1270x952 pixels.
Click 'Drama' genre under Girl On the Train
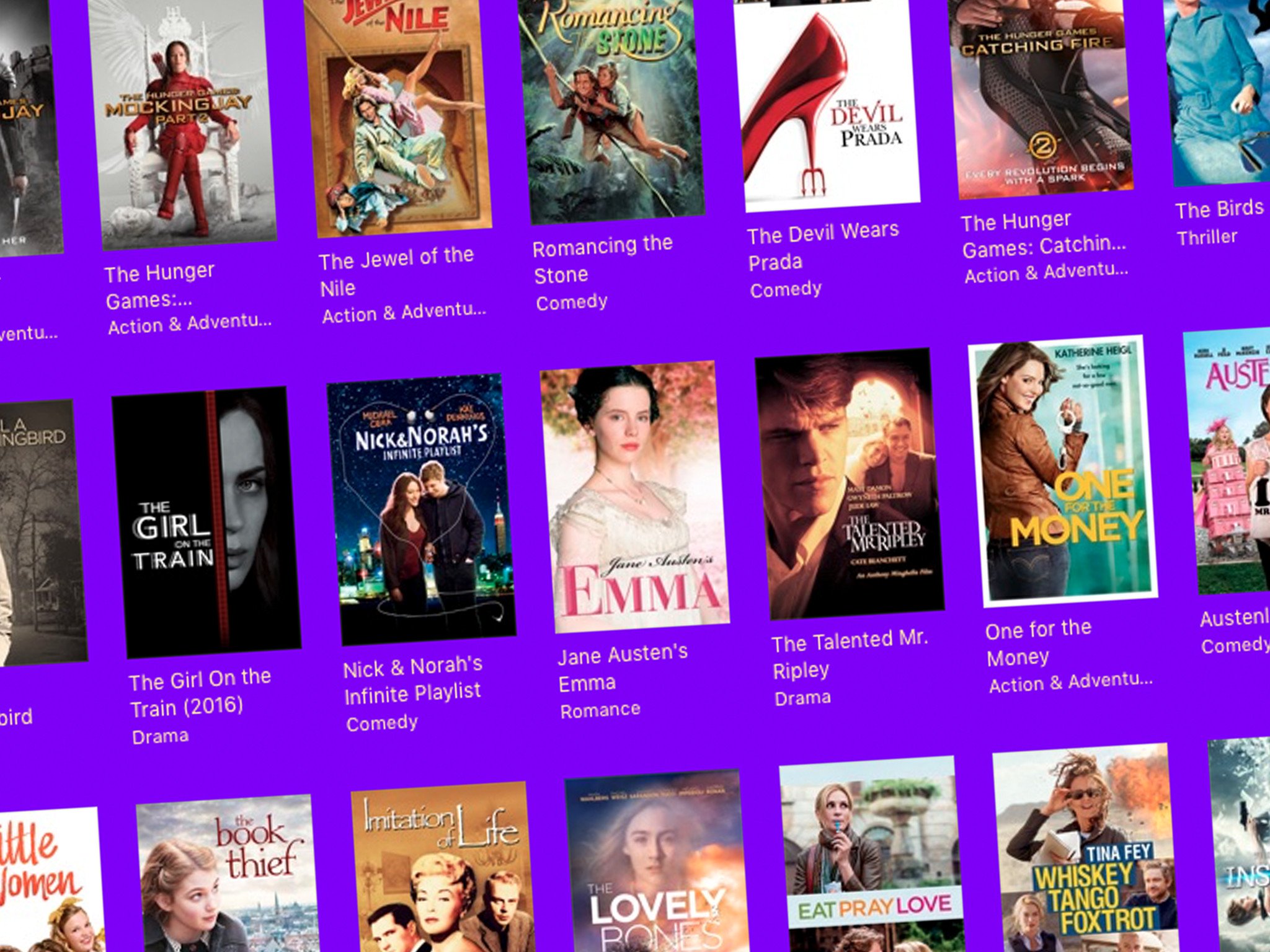161,736
